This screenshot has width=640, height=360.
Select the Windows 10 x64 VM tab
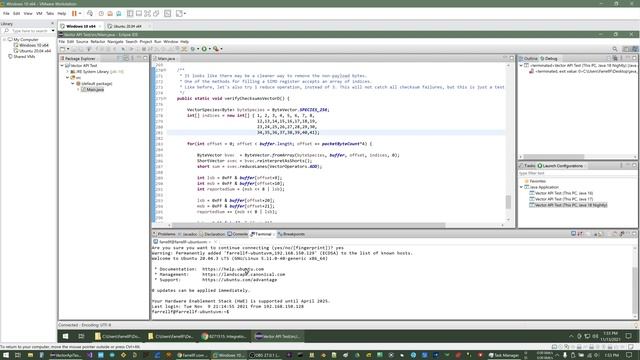pos(81,26)
